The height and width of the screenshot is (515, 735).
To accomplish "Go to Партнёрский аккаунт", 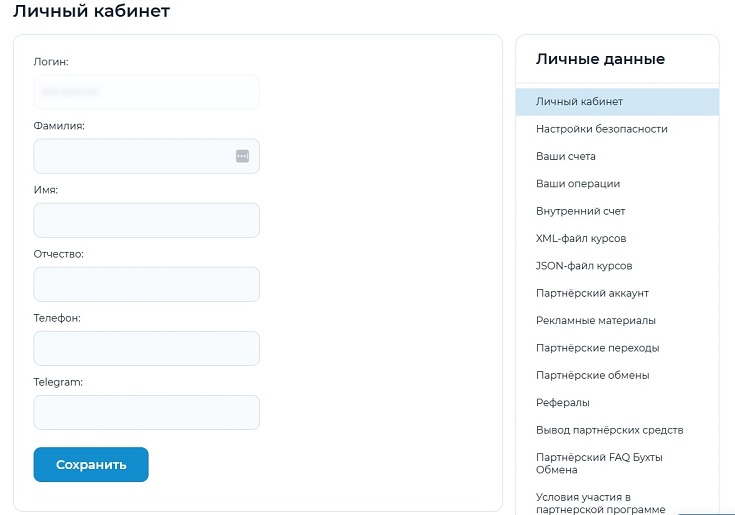I will [x=592, y=293].
